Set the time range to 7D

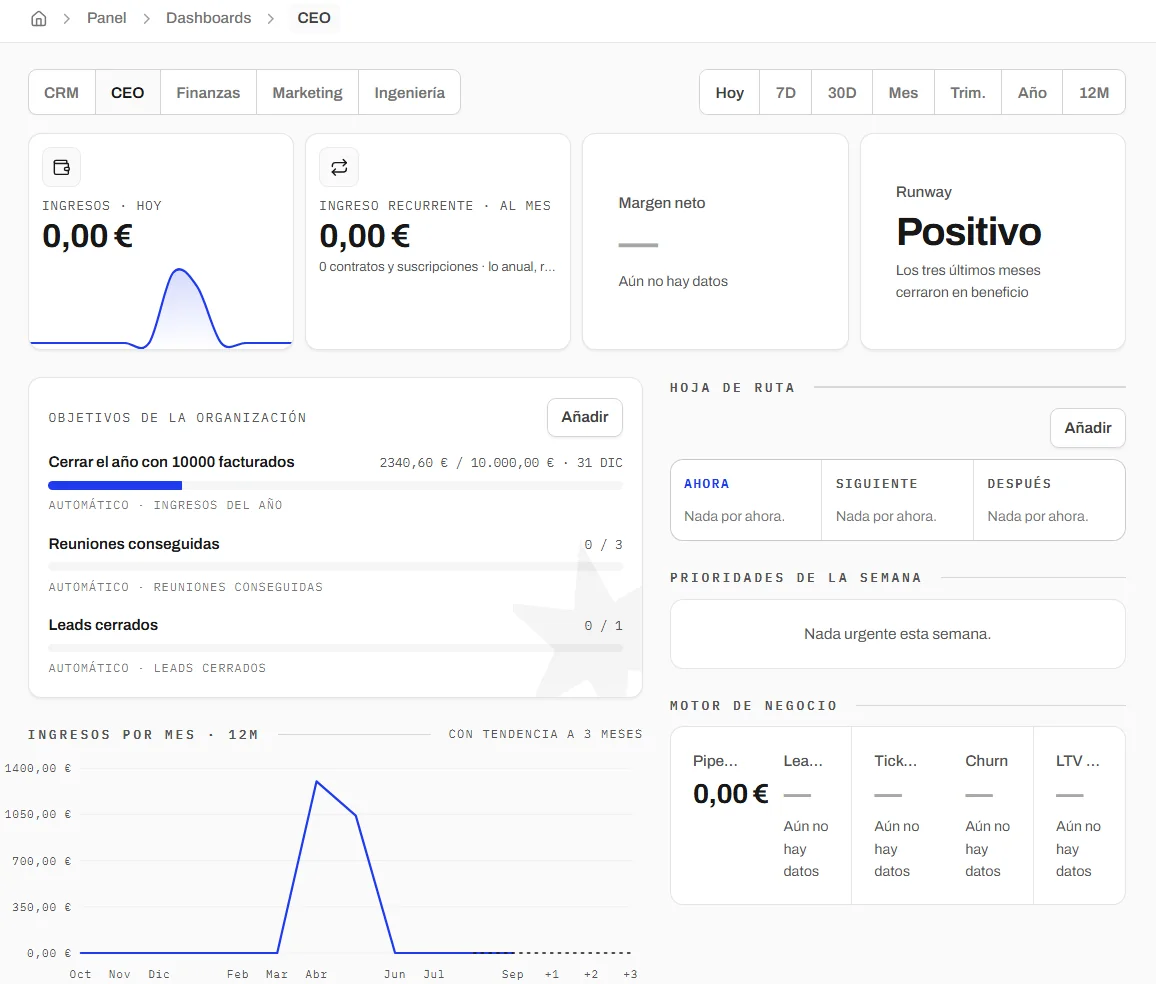(786, 93)
